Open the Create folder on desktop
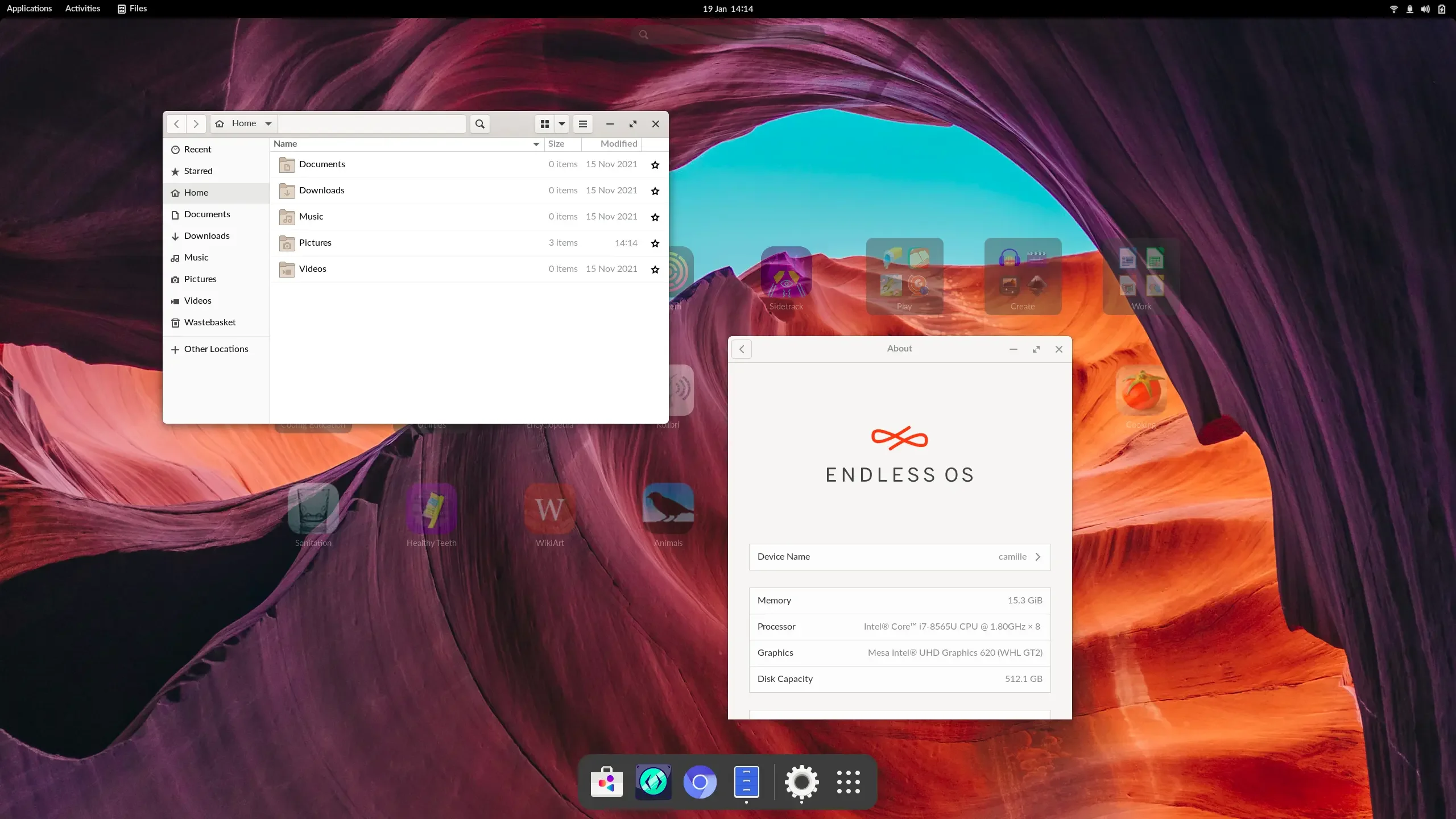 pos(1023,277)
